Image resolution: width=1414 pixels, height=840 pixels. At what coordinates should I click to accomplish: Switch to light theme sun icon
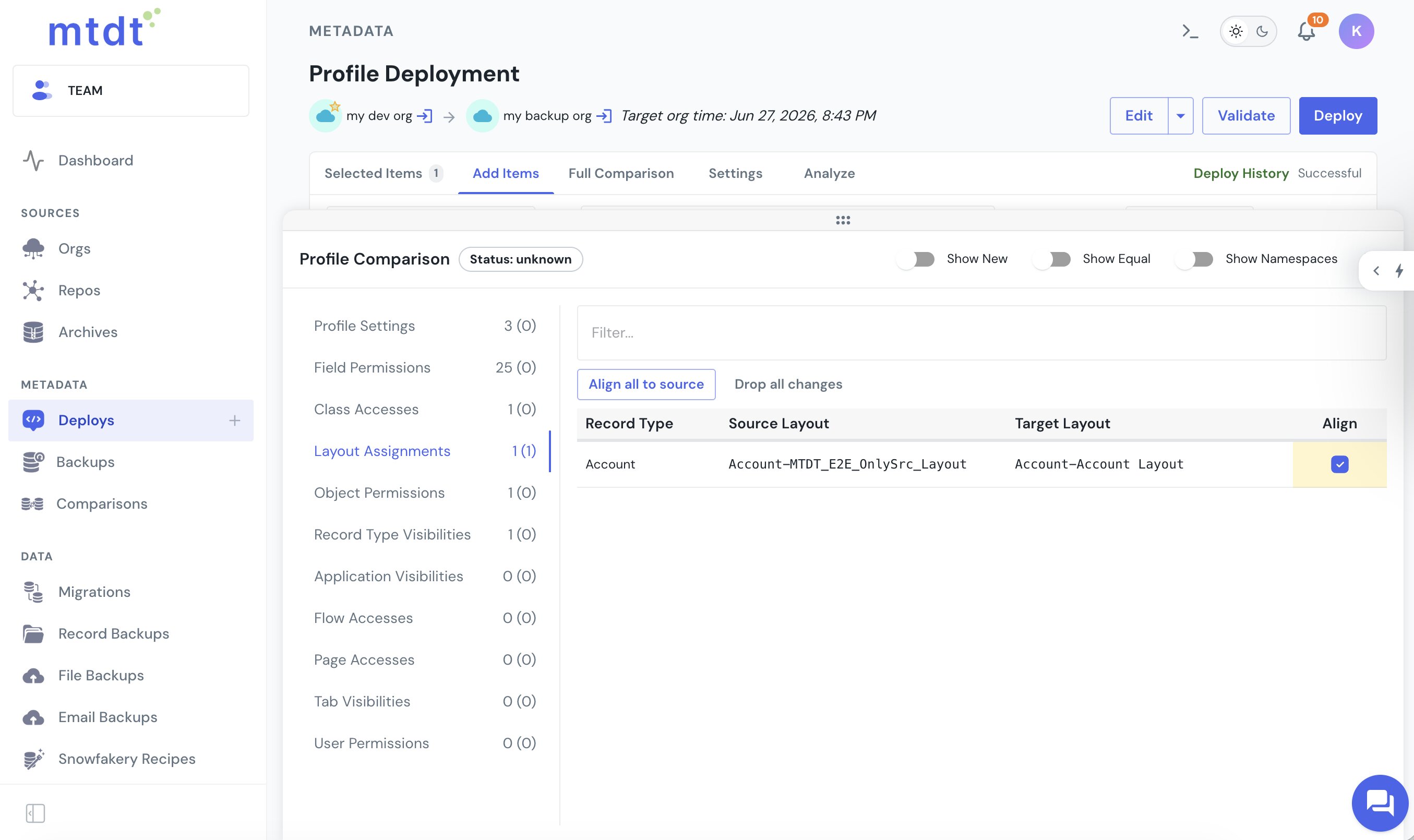pyautogui.click(x=1236, y=32)
